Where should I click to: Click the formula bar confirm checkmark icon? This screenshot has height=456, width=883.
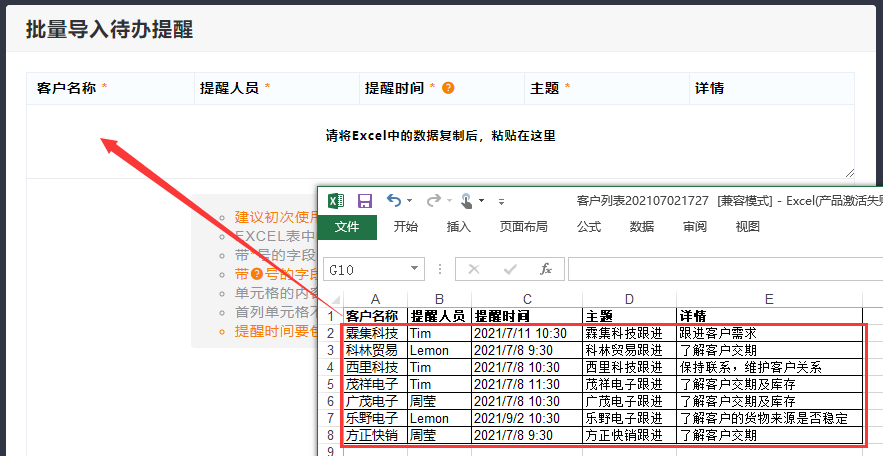pos(510,270)
